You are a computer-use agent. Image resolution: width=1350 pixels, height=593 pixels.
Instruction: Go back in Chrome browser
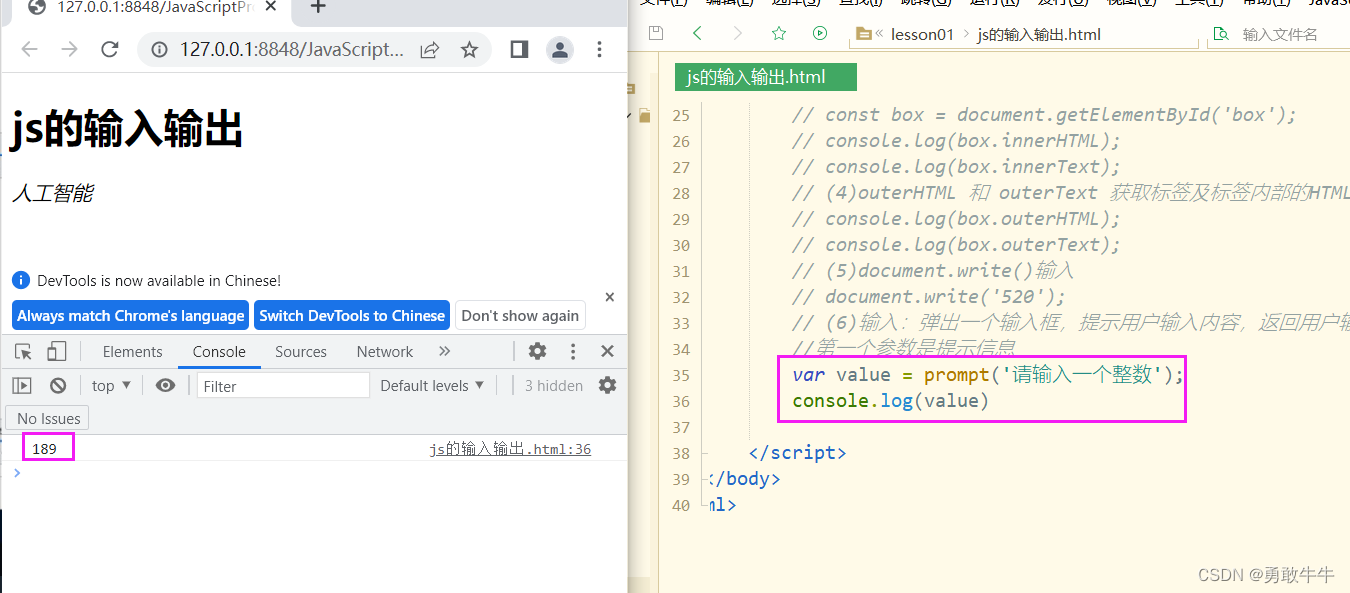[29, 49]
